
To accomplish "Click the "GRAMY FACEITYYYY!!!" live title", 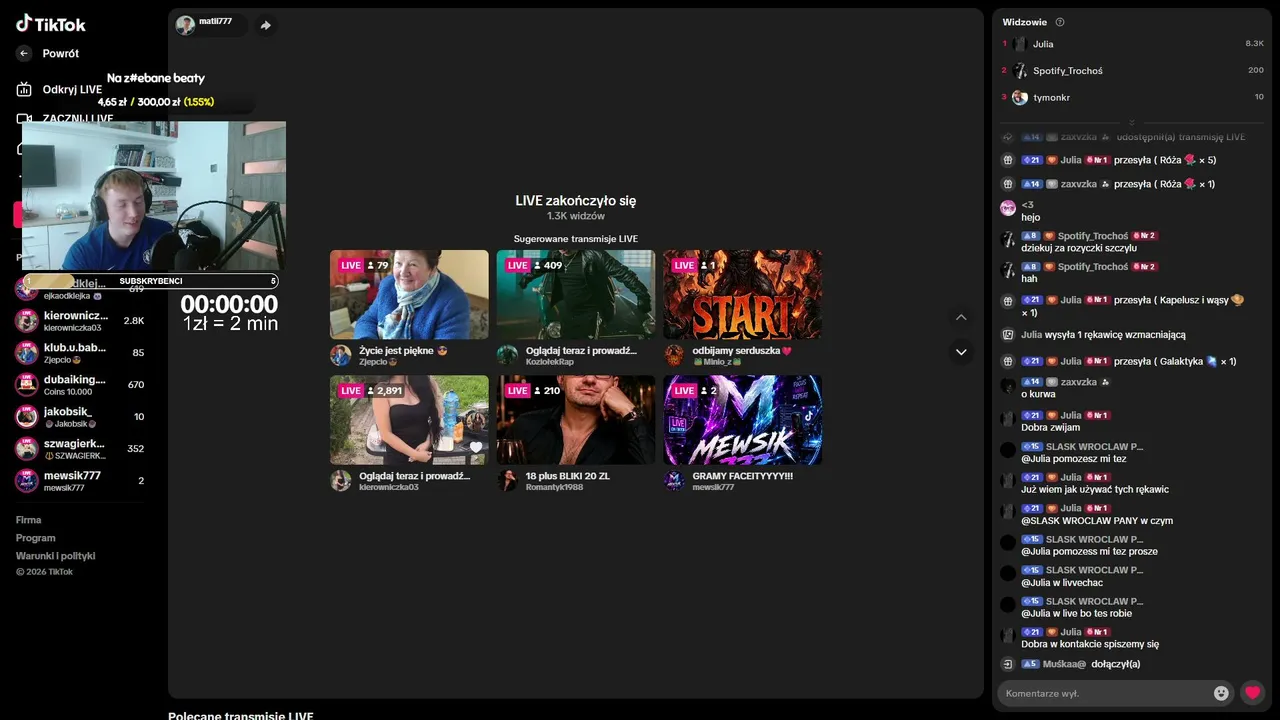I will click(743, 476).
